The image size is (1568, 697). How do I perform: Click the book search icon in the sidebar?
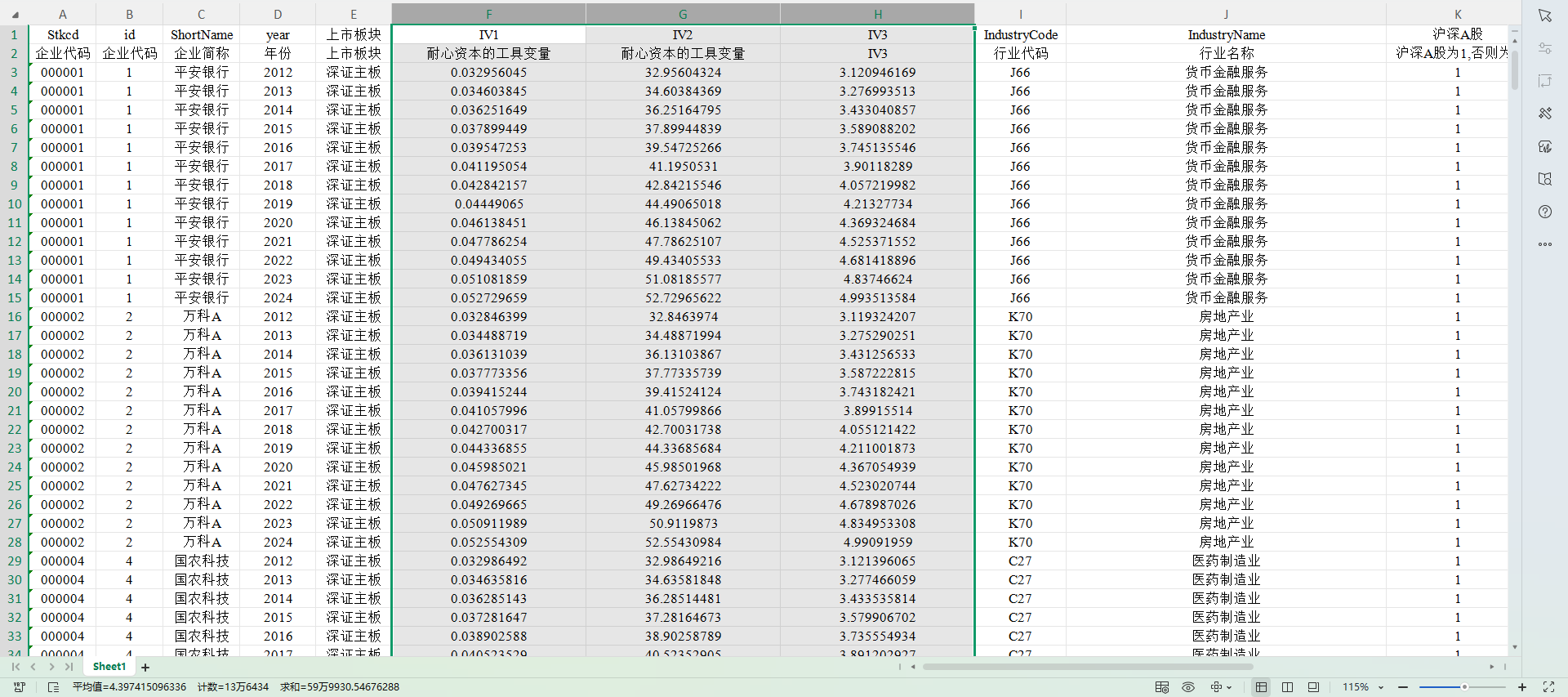coord(1544,179)
